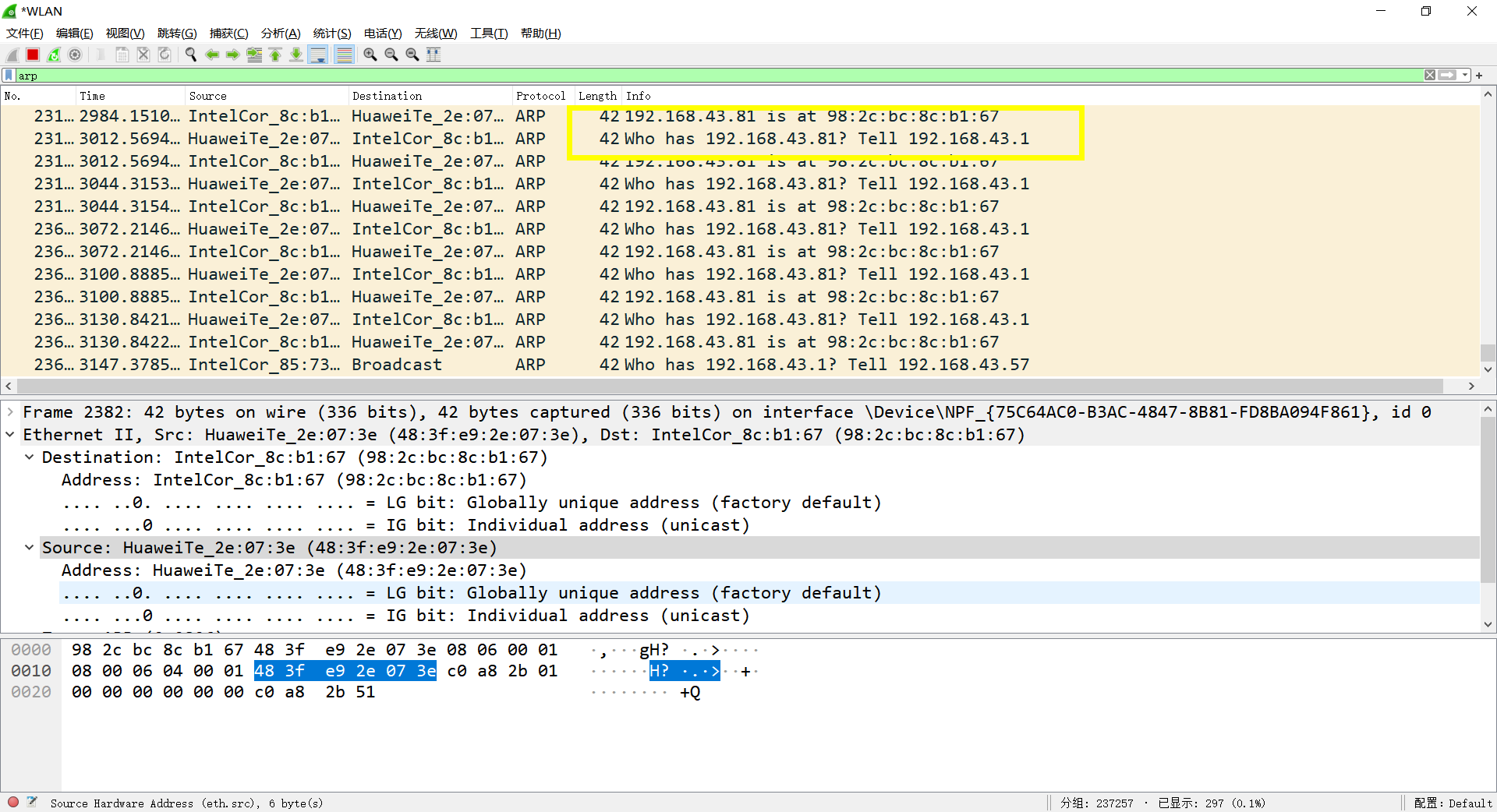Go forward to next packet in history

[x=233, y=55]
